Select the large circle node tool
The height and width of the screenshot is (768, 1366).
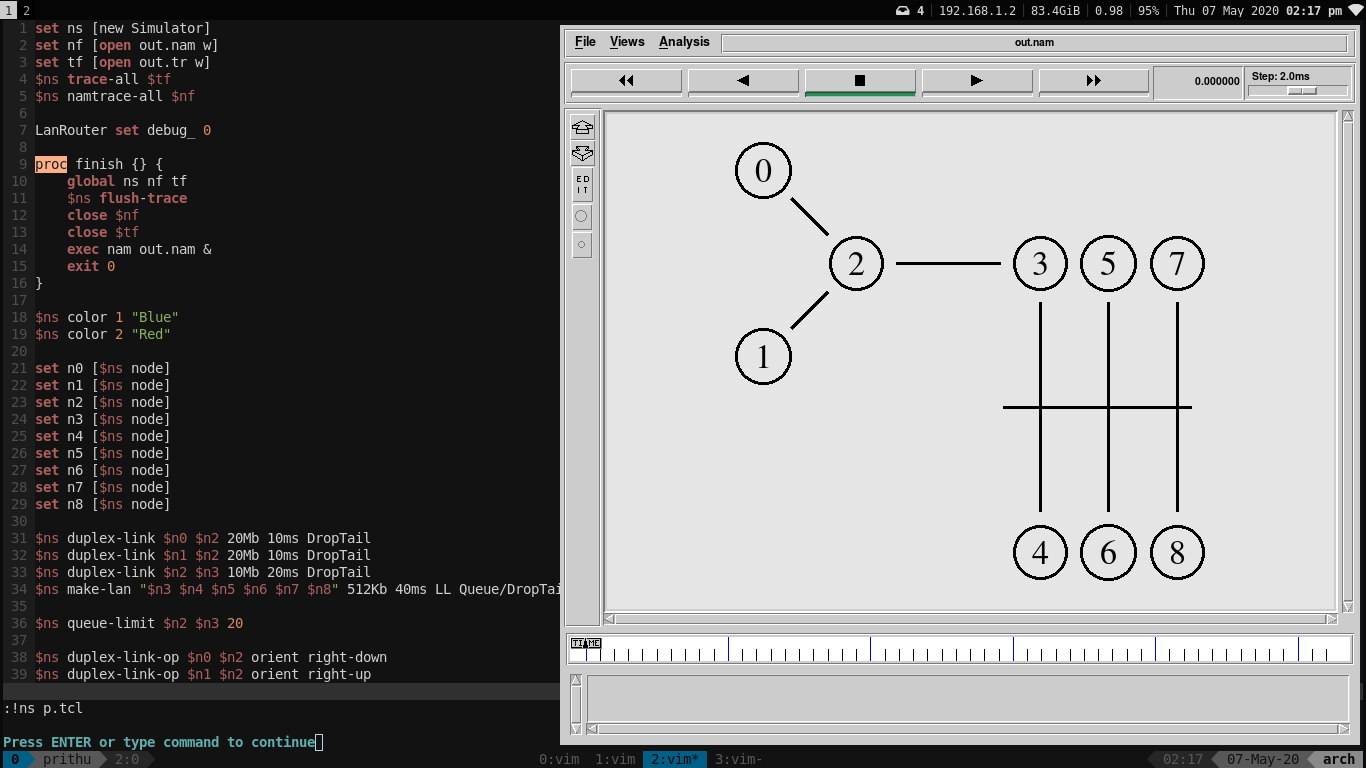582,217
